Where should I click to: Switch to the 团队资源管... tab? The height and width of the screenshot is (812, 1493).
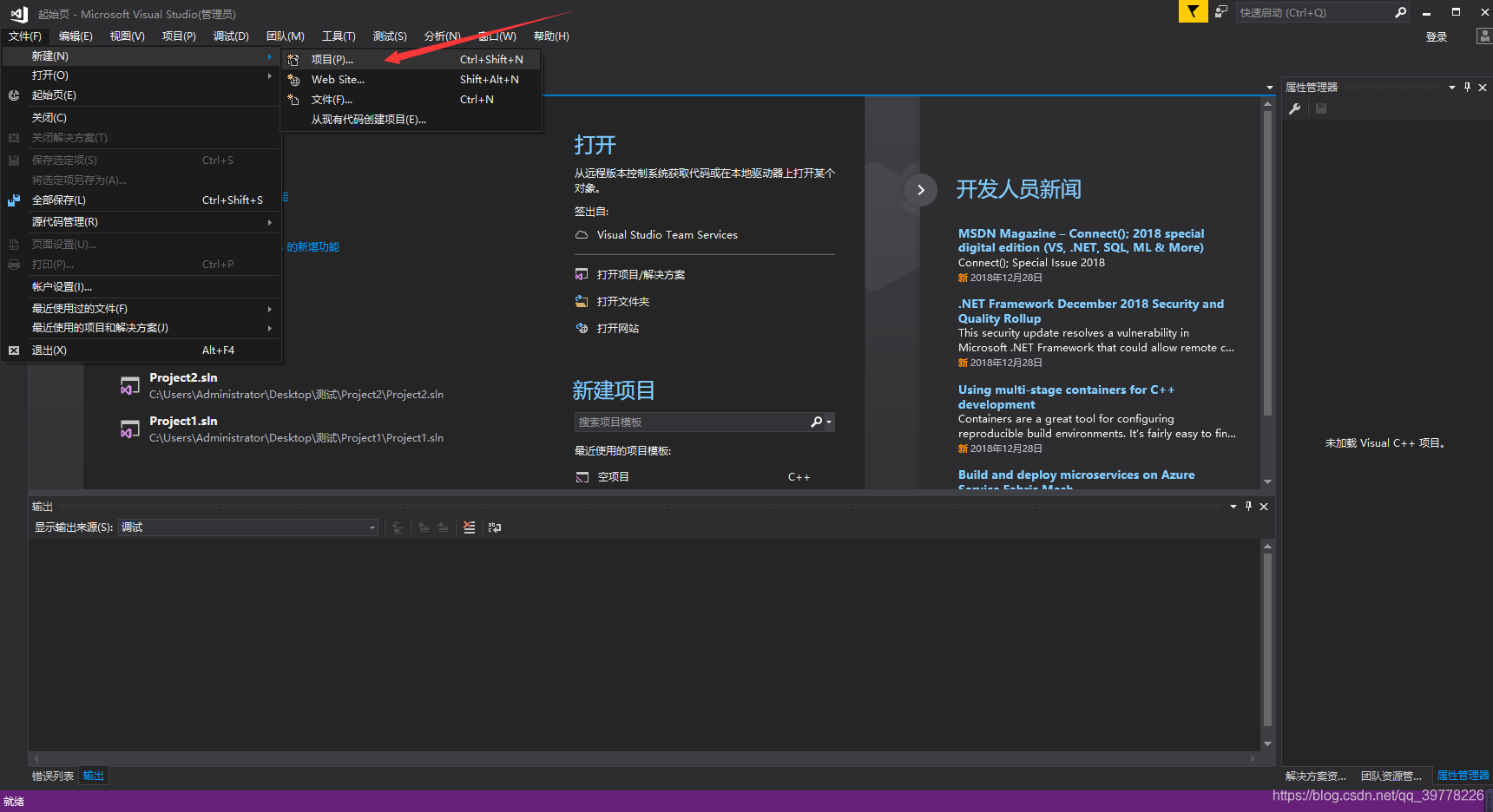coord(1391,776)
